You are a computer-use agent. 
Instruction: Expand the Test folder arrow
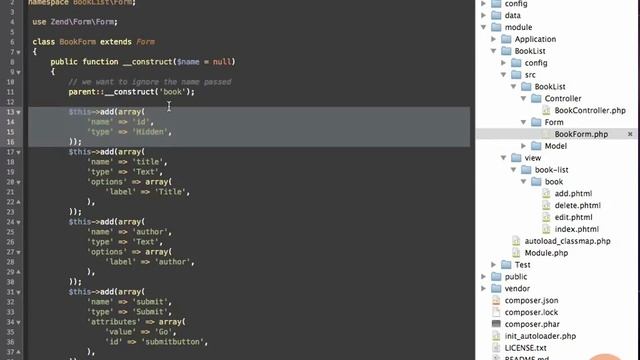point(494,264)
